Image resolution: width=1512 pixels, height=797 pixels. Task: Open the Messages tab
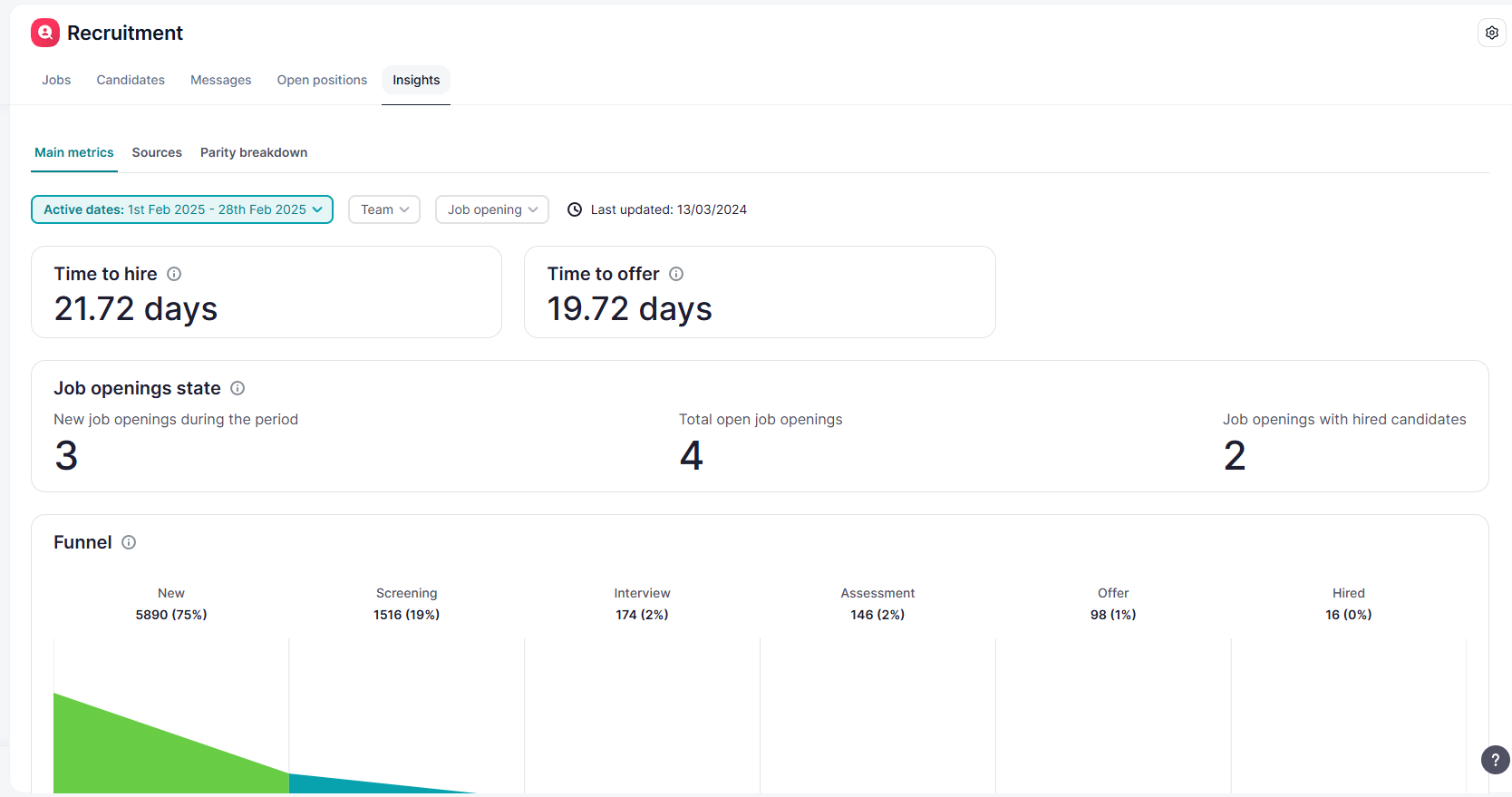pos(221,80)
